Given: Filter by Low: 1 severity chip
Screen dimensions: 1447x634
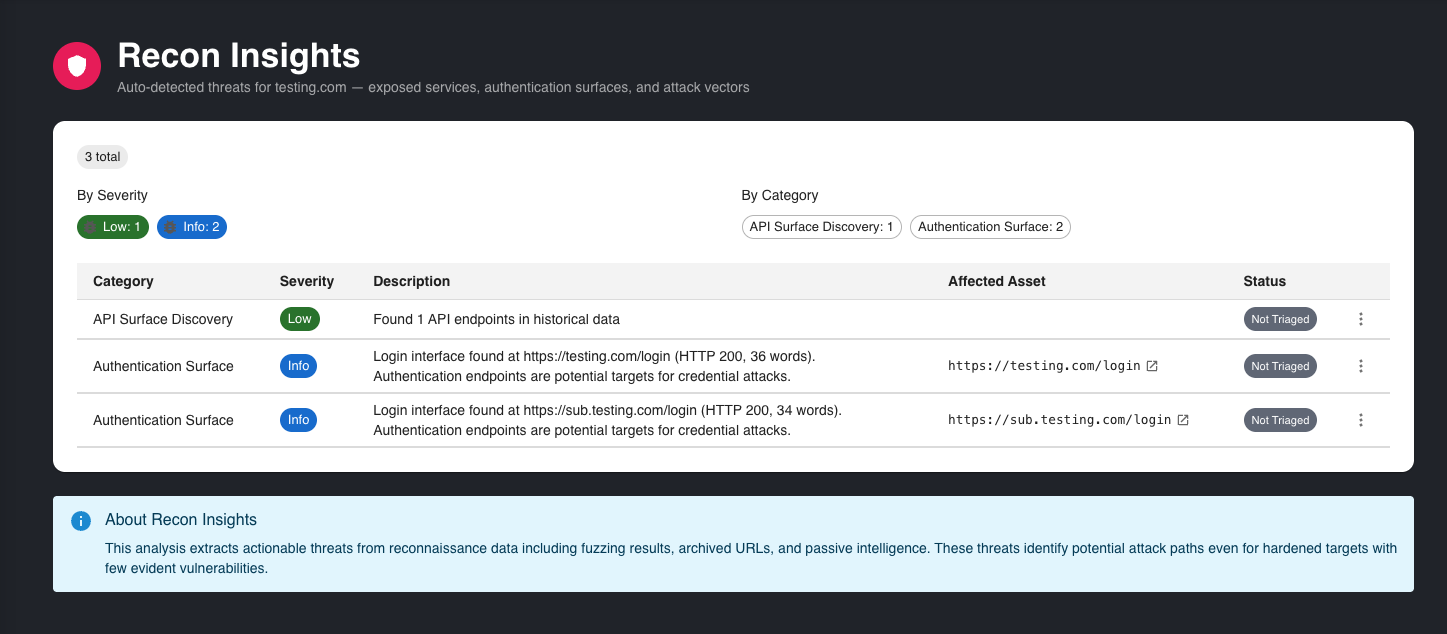Looking at the screenshot, I should (x=113, y=227).
